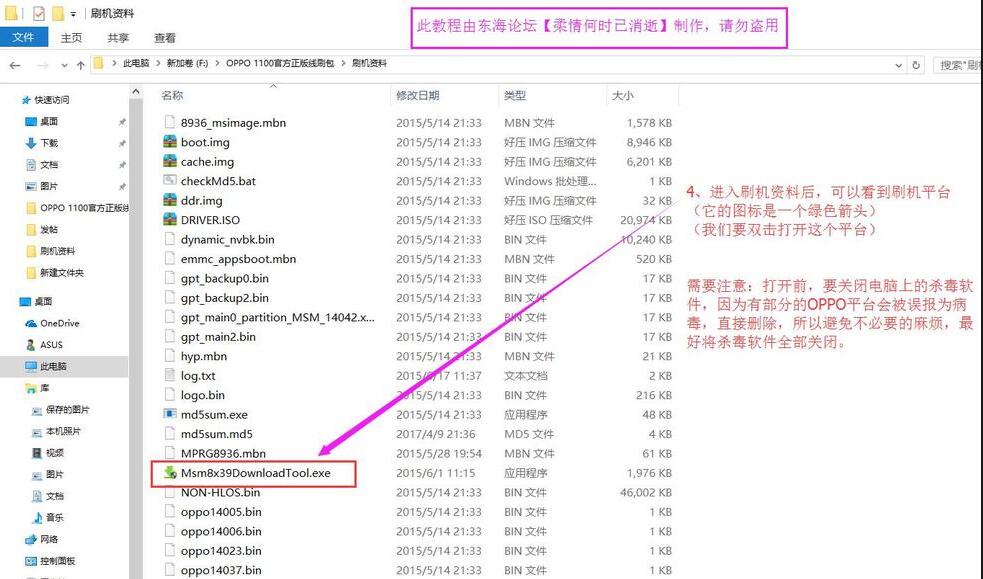The width and height of the screenshot is (983, 579).
Task: Select the file oppo14005.bin
Action: click(x=221, y=511)
